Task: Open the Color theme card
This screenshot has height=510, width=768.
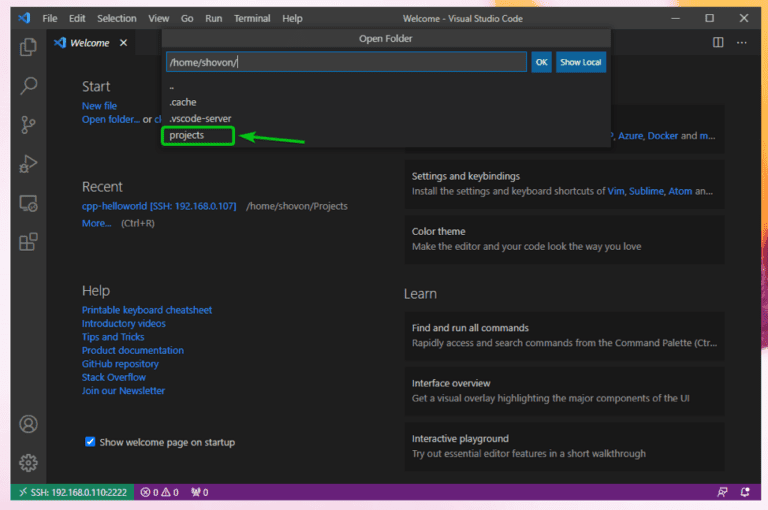Action: (564, 239)
